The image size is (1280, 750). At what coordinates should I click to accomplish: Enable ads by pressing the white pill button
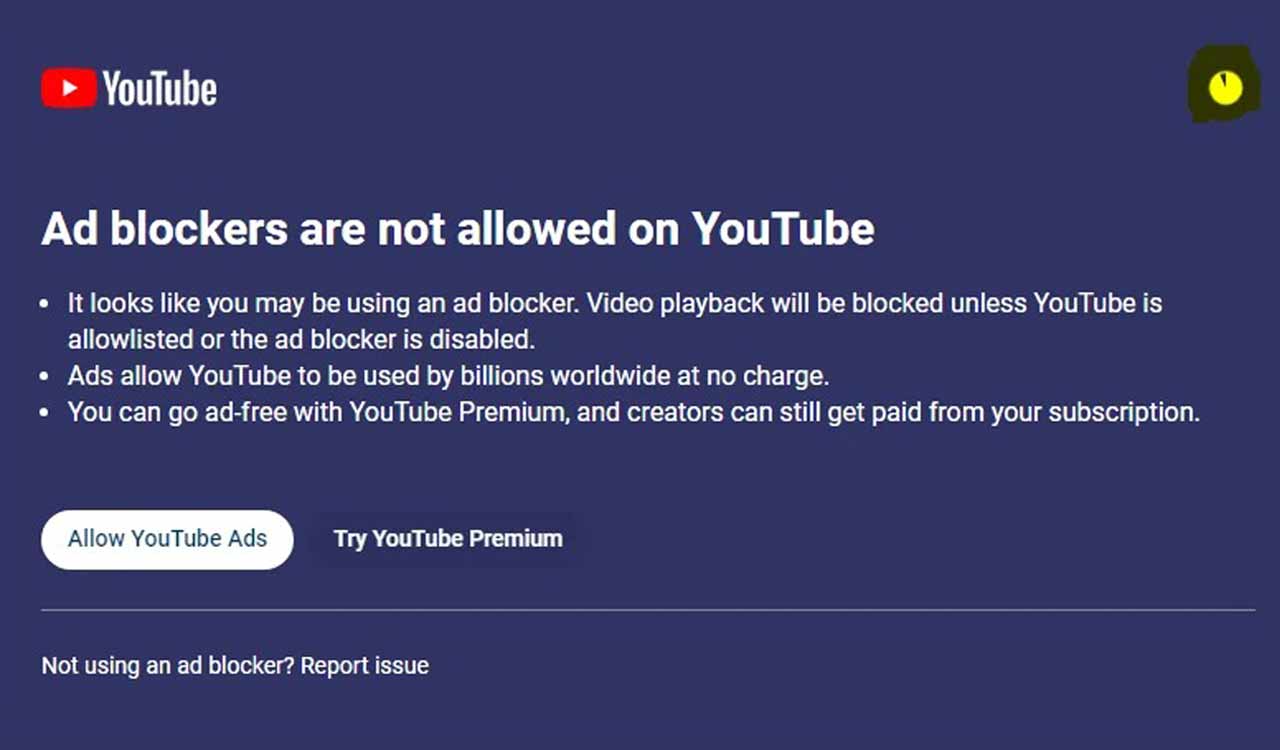point(166,539)
